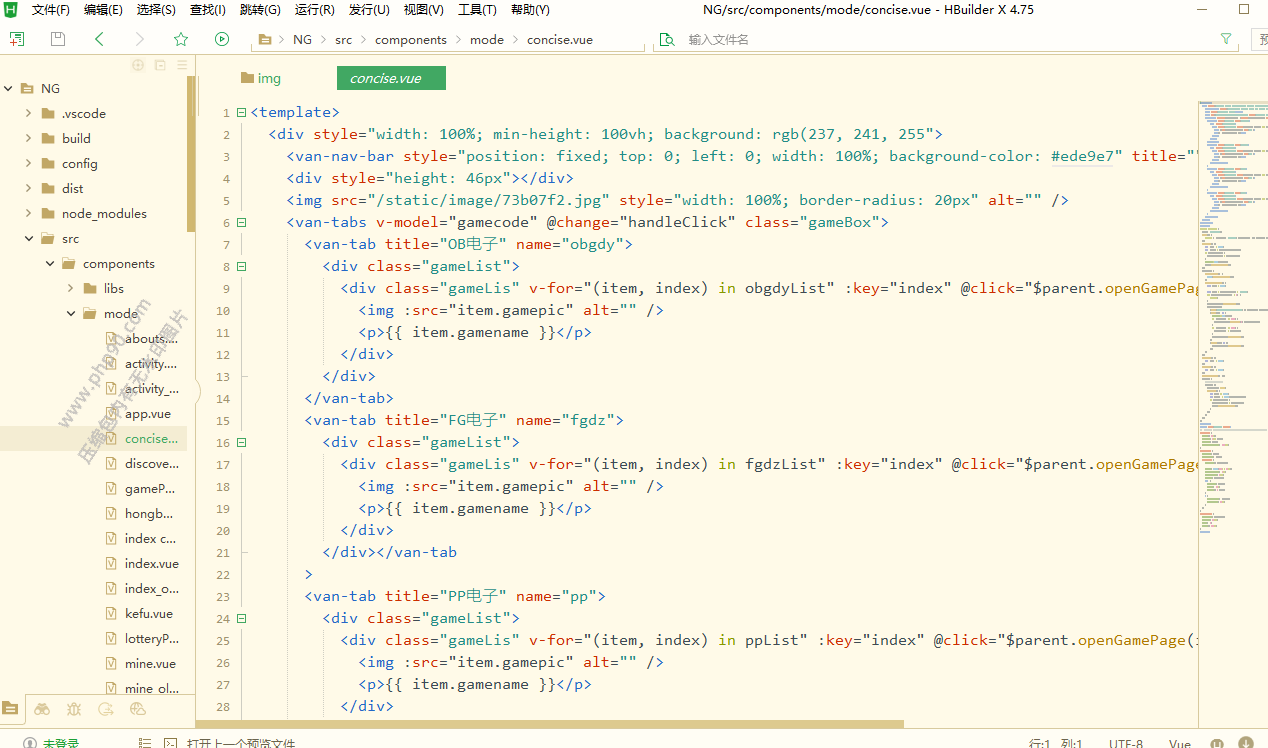The image size is (1268, 748).
Task: Click components in the breadcrumb path
Action: pyautogui.click(x=410, y=40)
